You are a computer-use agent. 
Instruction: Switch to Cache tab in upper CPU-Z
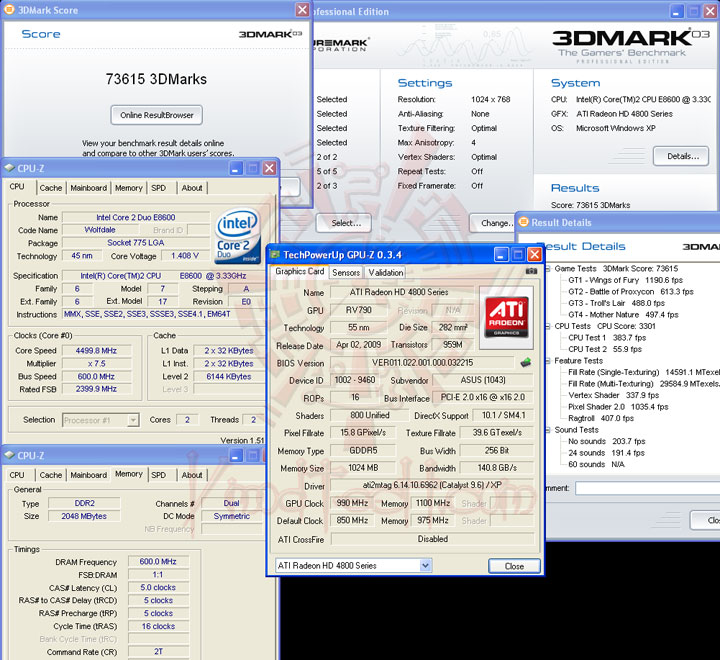click(x=51, y=188)
